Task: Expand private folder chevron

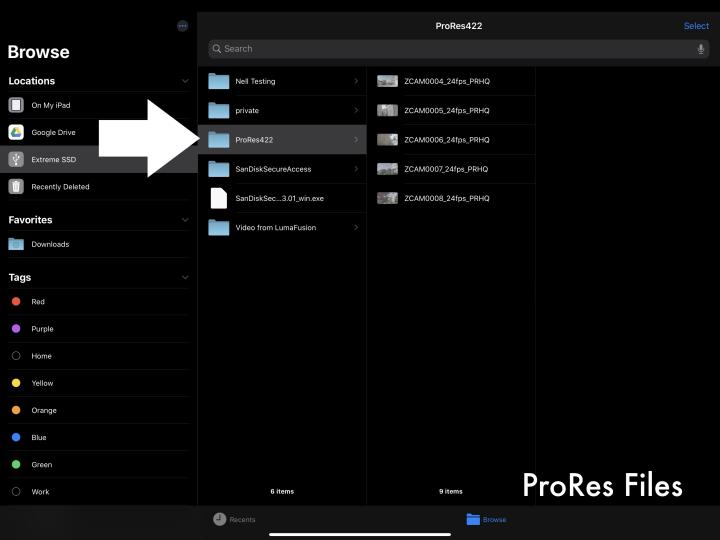Action: 356,111
